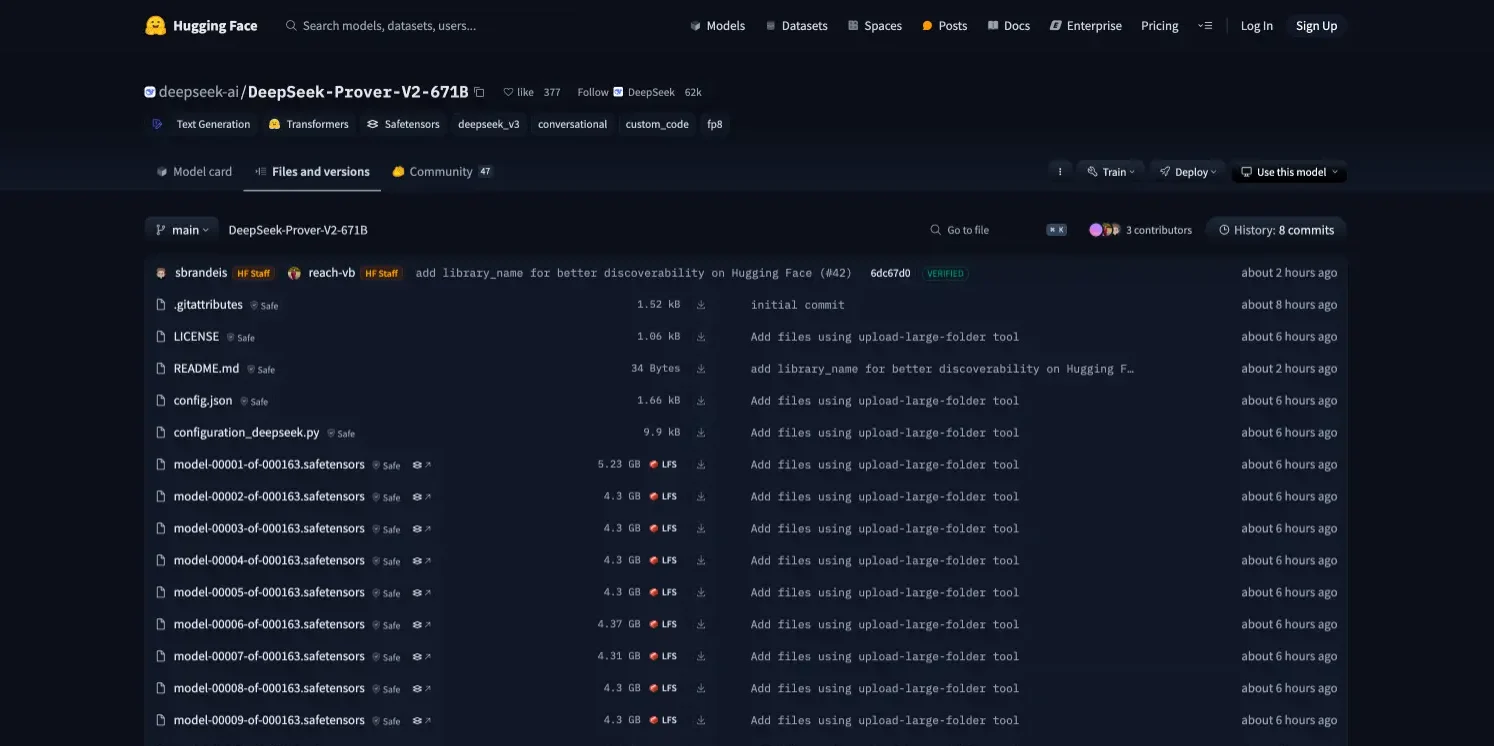The width and height of the screenshot is (1494, 746).
Task: Click the Log In link
Action: point(1256,26)
